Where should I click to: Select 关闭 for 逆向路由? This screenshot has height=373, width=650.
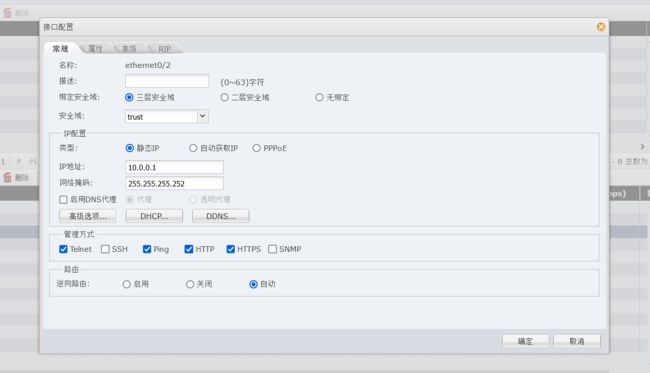point(190,284)
